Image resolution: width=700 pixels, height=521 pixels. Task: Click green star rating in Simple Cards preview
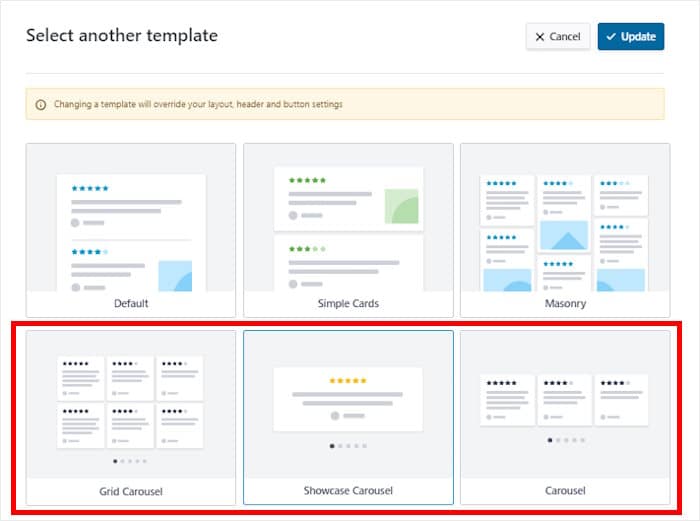307,180
